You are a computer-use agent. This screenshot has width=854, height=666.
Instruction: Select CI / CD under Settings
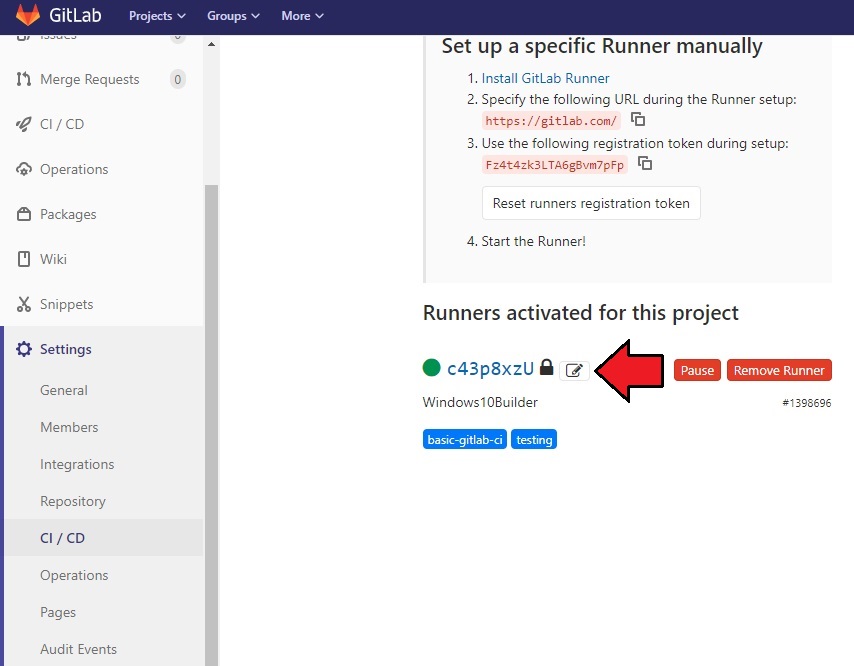tap(62, 538)
